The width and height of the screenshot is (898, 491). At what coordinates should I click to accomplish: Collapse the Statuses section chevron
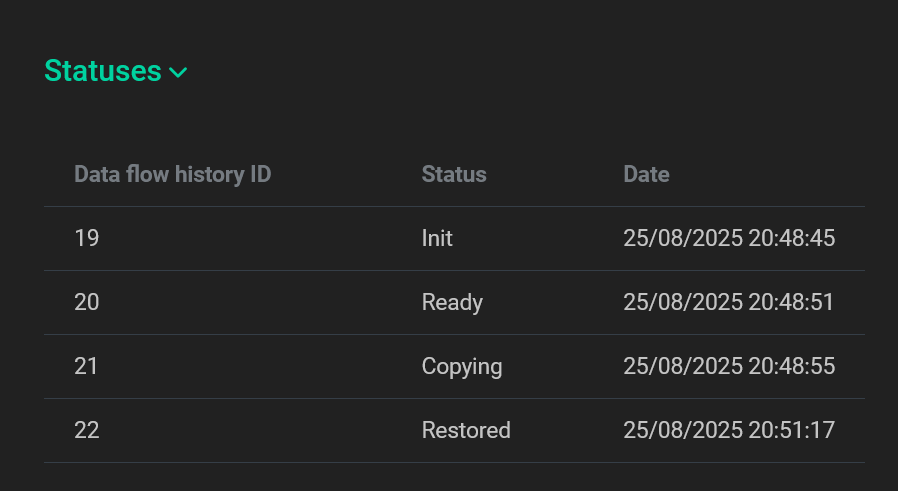coord(178,72)
